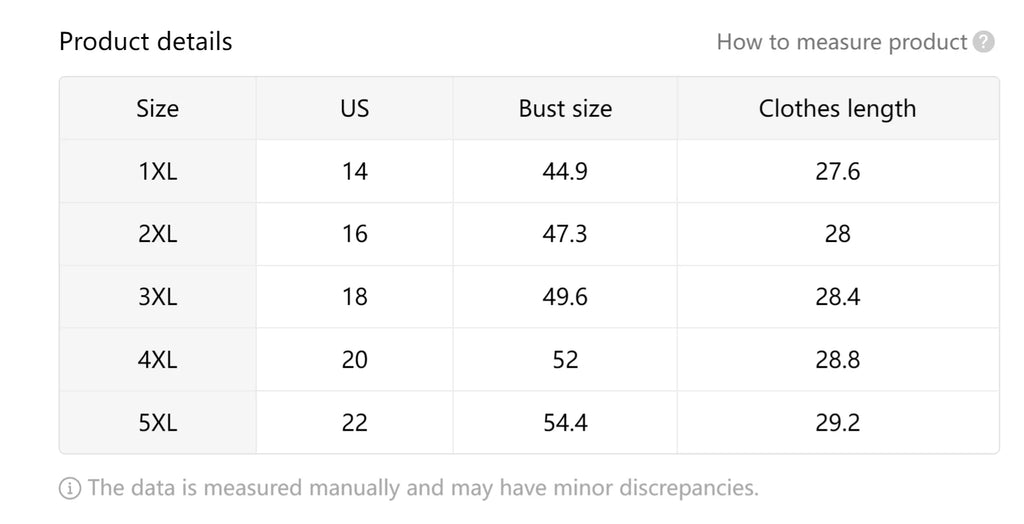Select the 29.2 clothes length cell
This screenshot has width=1024, height=524.
click(x=837, y=423)
